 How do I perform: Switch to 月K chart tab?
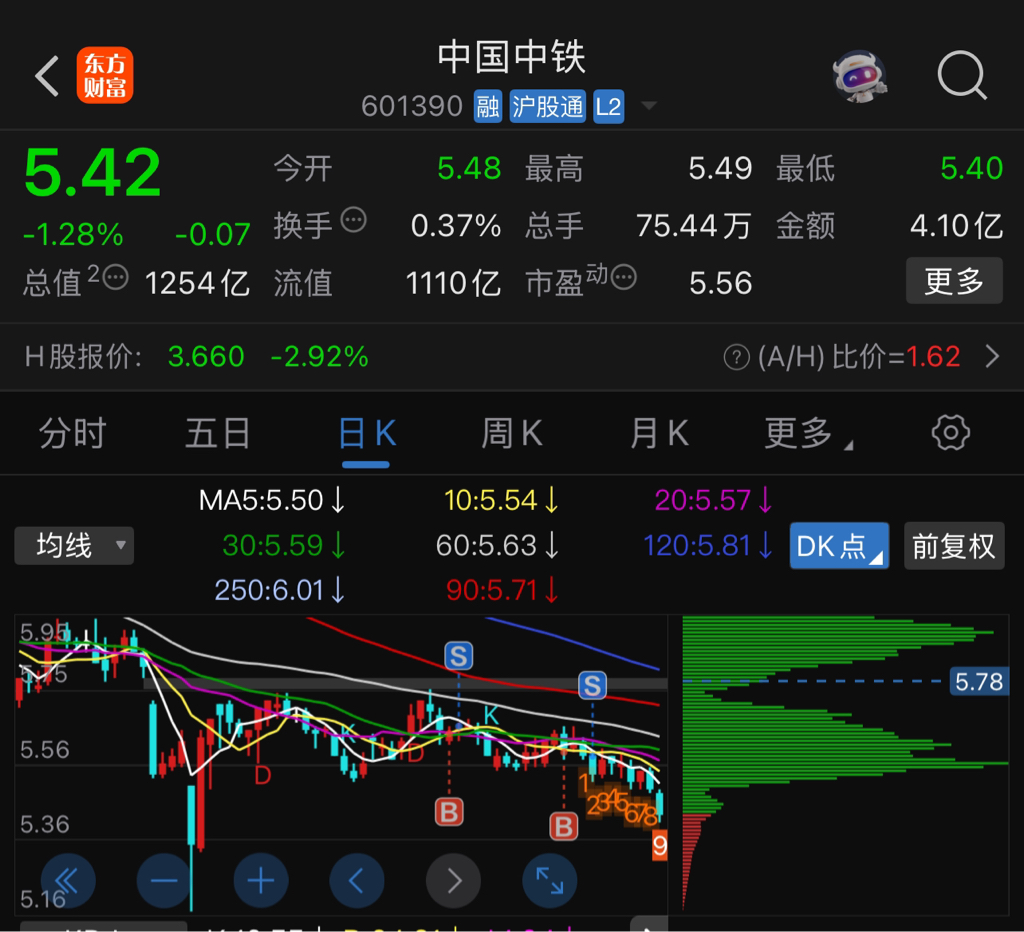pos(660,434)
